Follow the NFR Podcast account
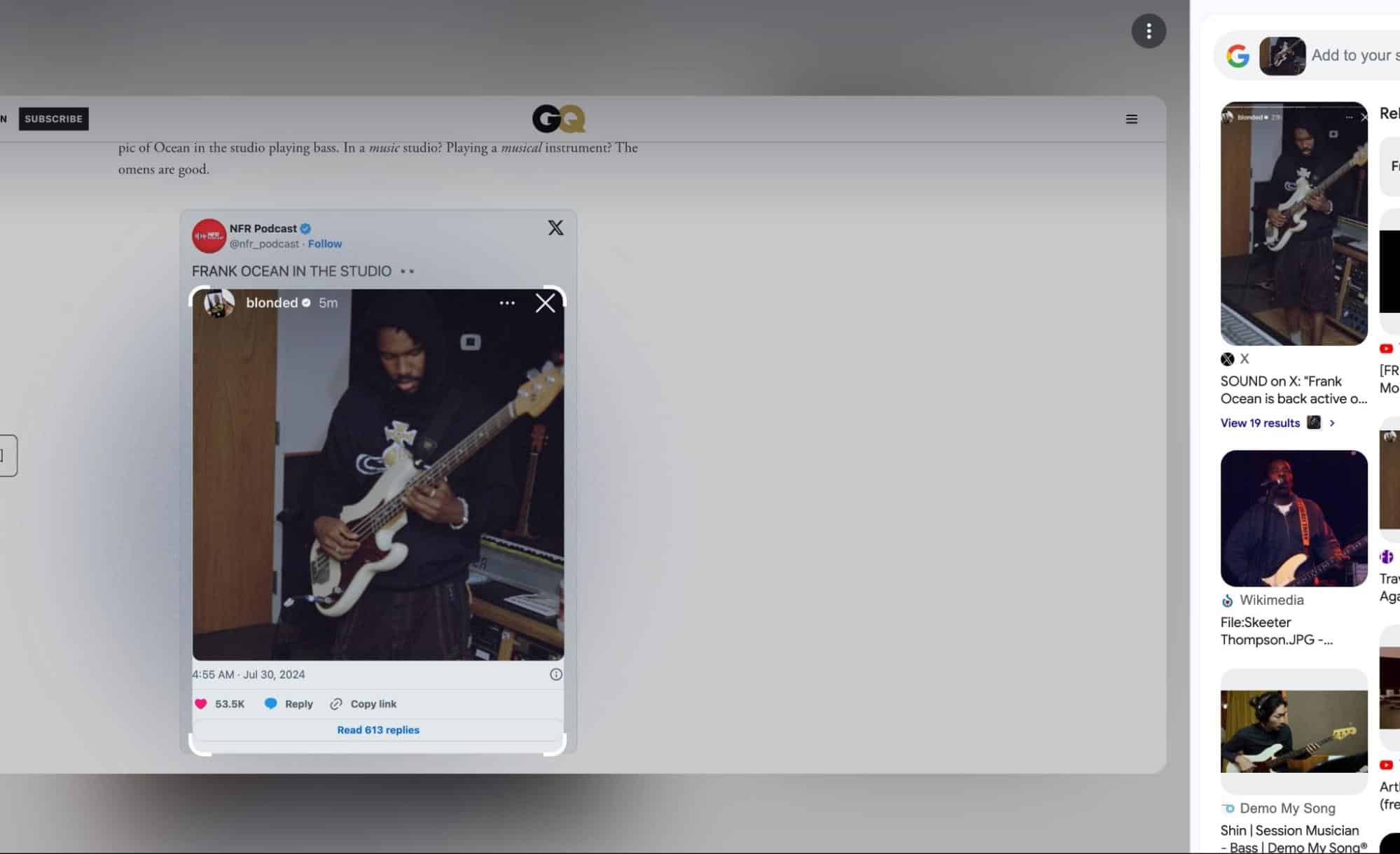Image resolution: width=1400 pixels, height=854 pixels. 325,244
